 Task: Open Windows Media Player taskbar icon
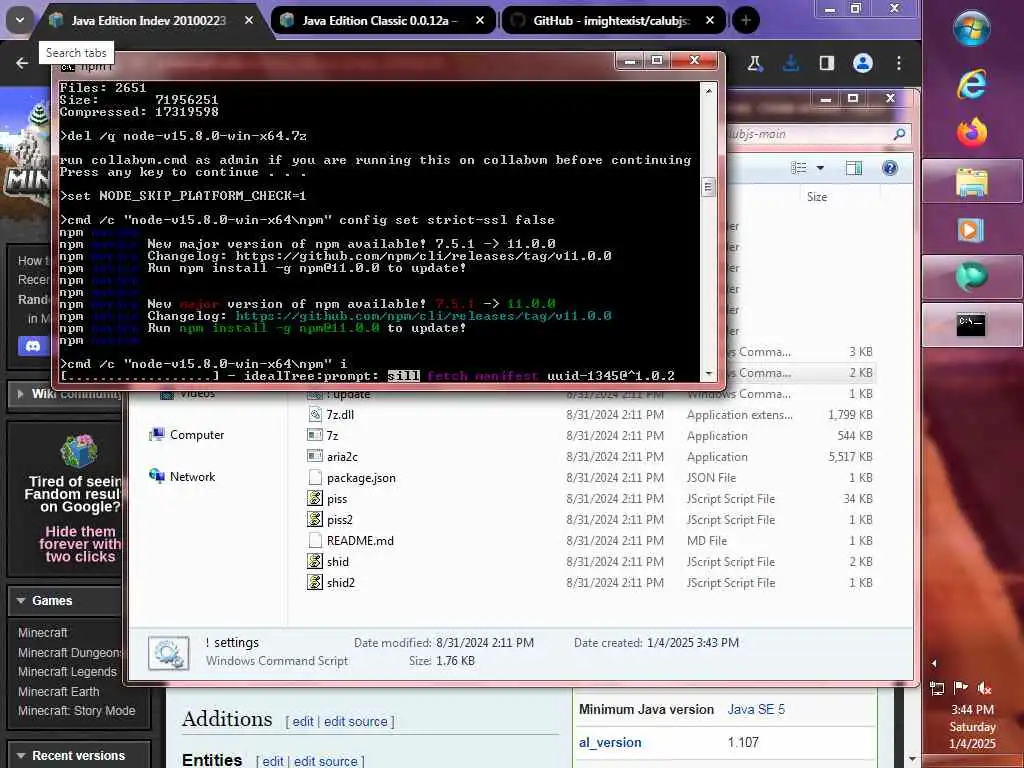coord(972,229)
